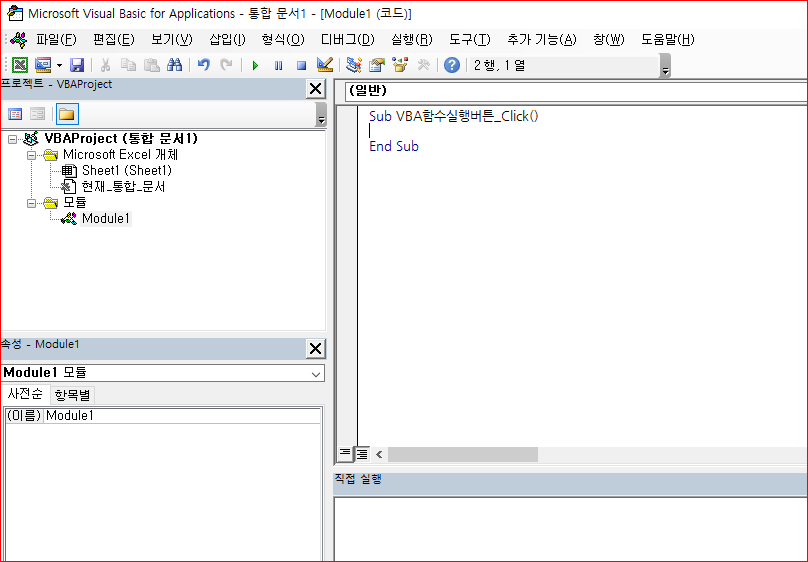Open toolbar options overflow arrow
Image resolution: width=808 pixels, height=562 pixels.
pos(665,66)
